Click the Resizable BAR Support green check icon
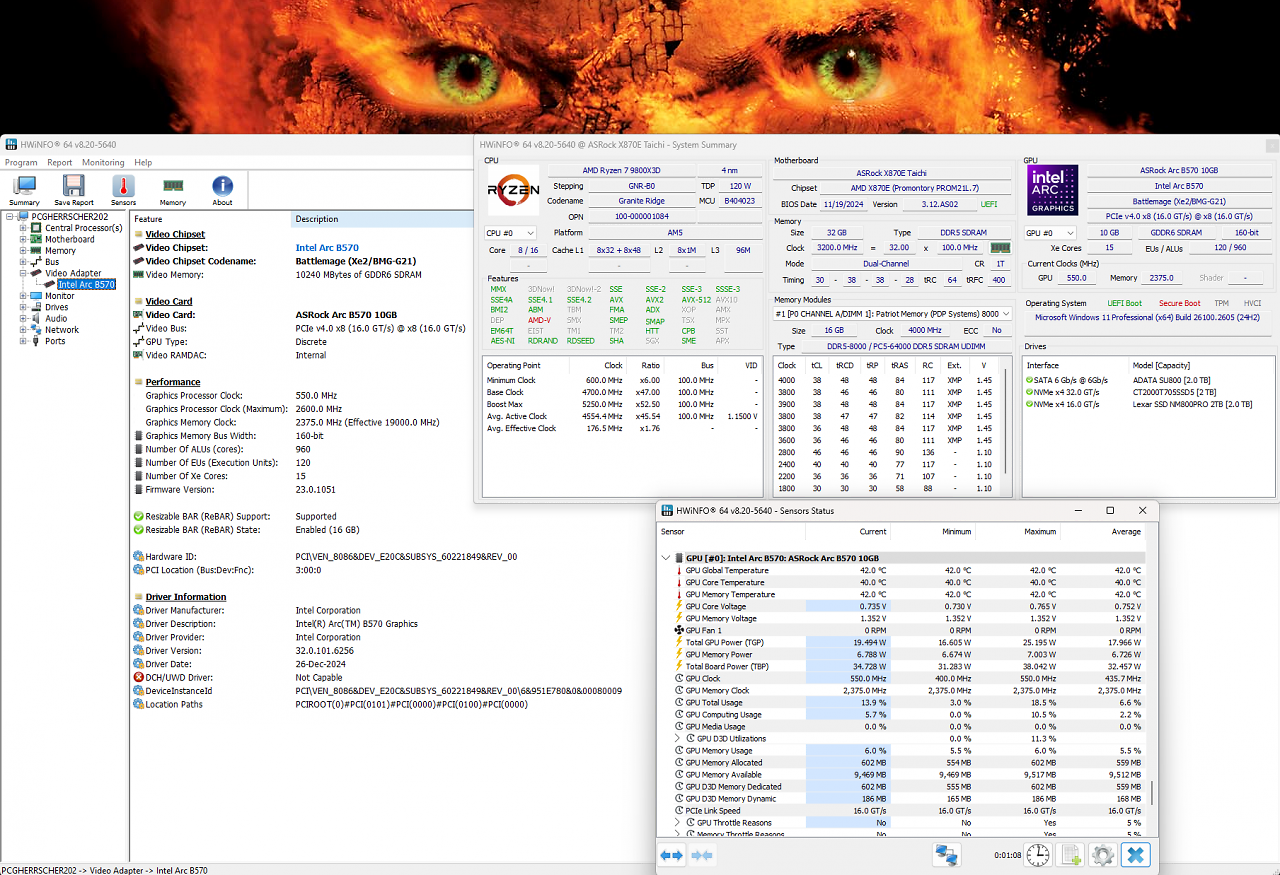Screen dimensions: 1280x875 coord(139,516)
